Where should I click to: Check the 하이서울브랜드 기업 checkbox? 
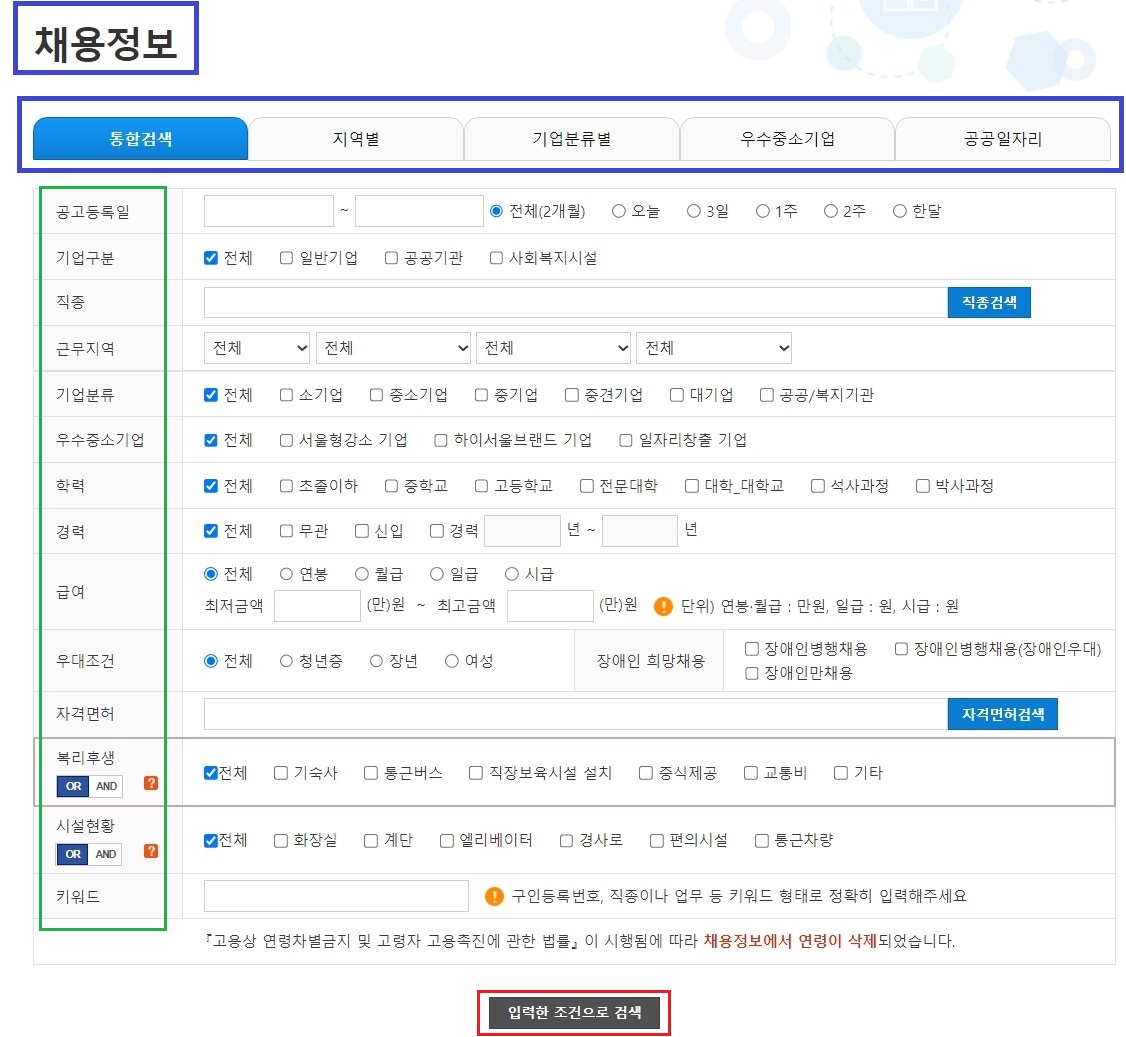point(441,440)
